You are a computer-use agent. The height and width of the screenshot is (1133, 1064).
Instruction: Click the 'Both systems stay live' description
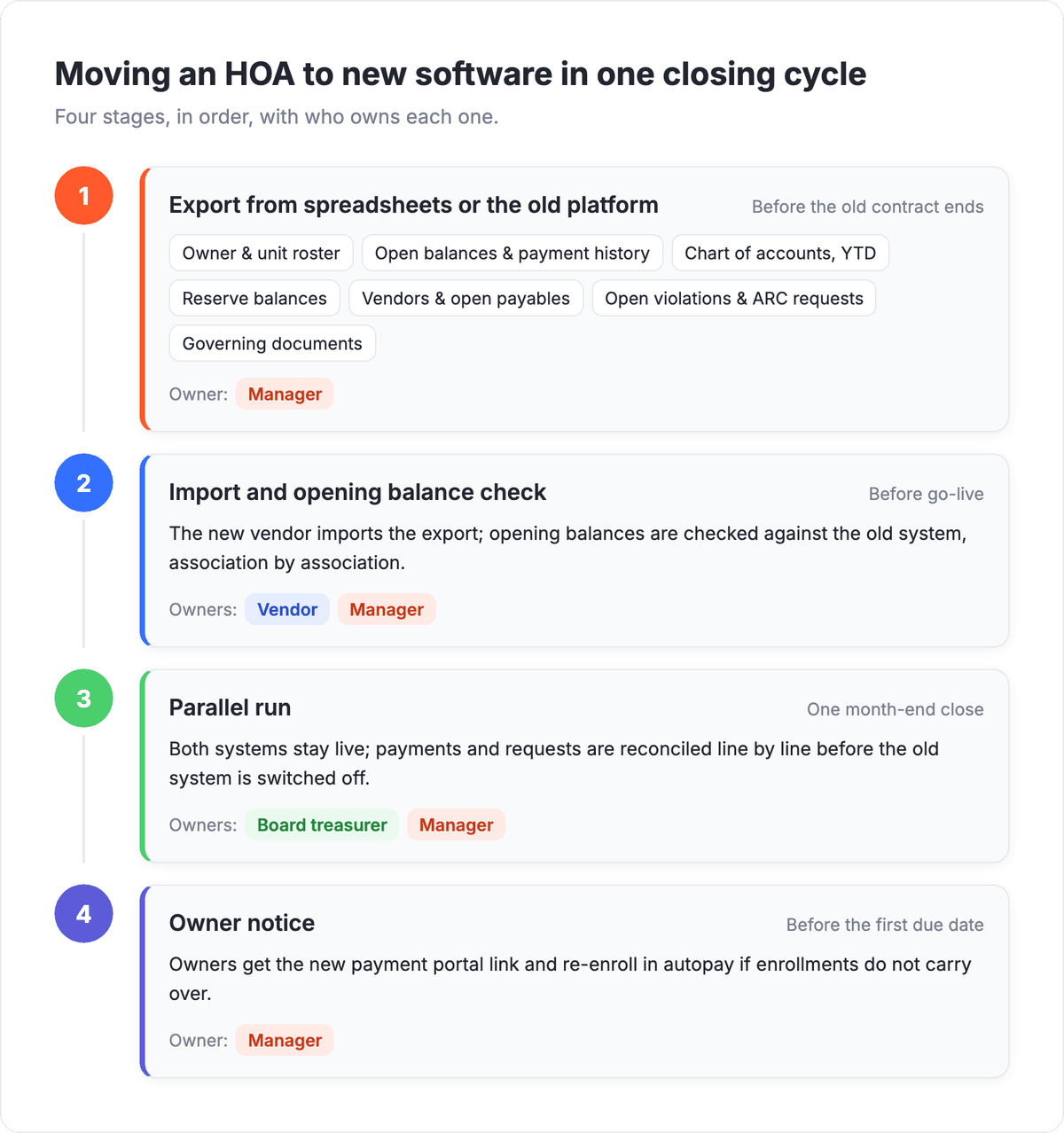pyautogui.click(x=554, y=763)
